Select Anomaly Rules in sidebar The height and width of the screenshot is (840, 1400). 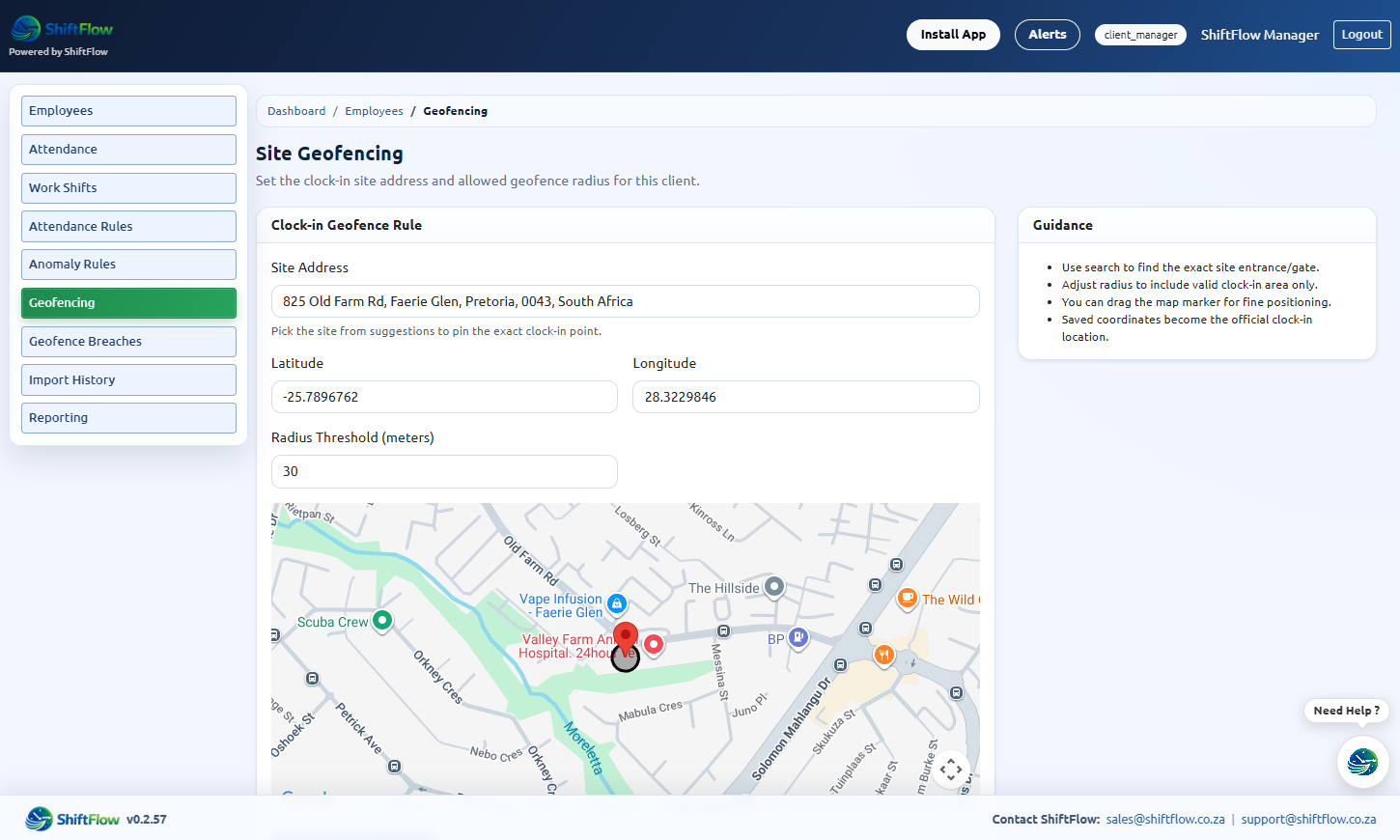128,265
